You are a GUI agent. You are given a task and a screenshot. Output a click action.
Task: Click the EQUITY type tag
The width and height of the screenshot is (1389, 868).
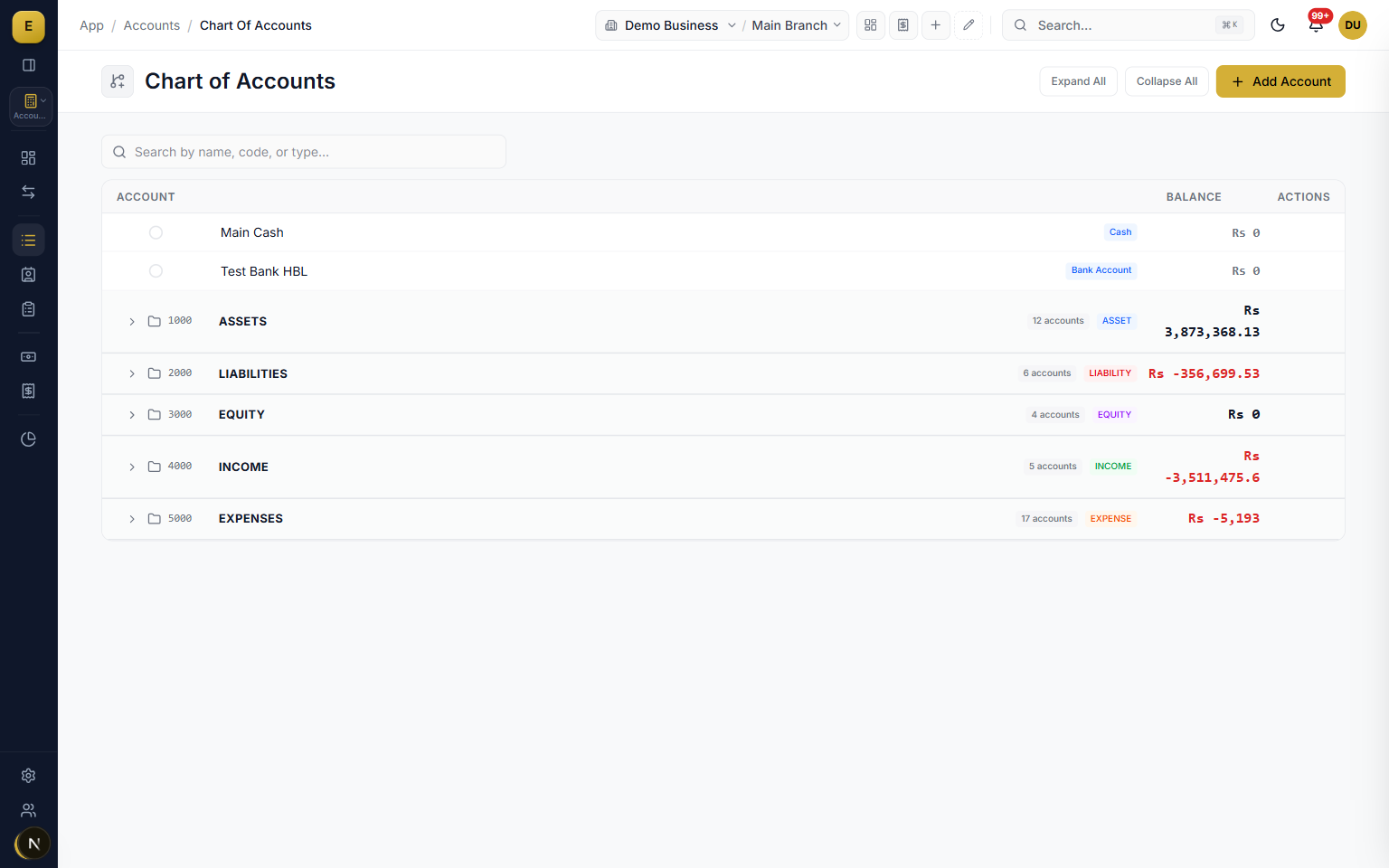[1114, 415]
